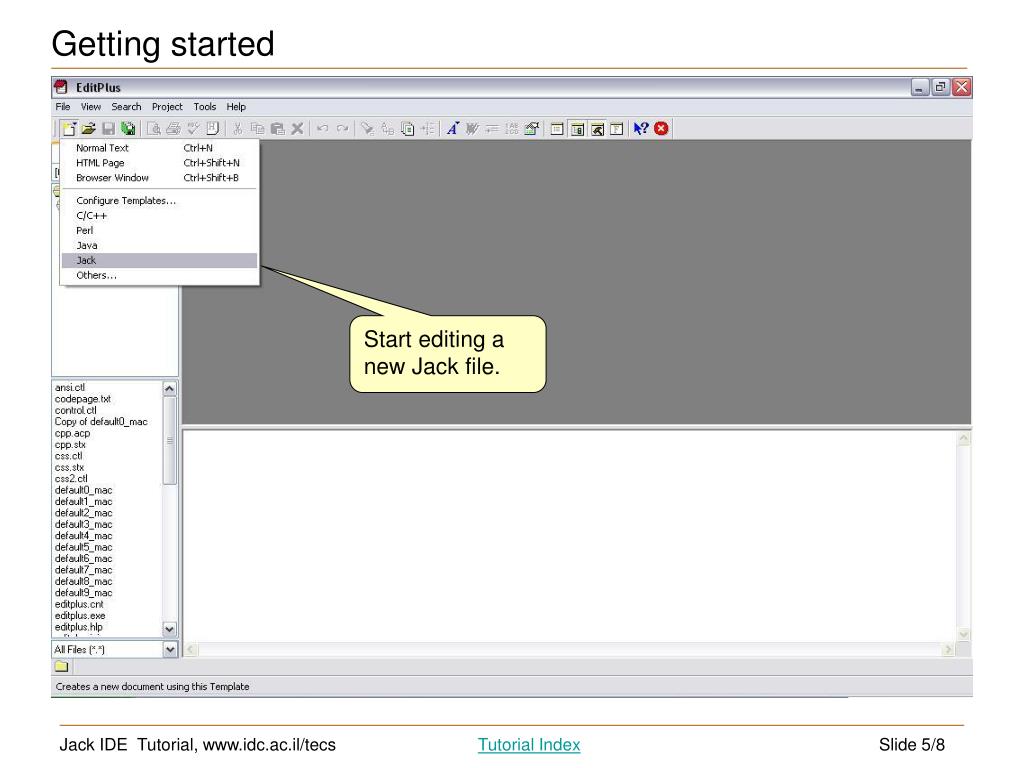This screenshot has height=768, width=1024.
Task: Click file list scrollbar up arrow
Action: 169,389
